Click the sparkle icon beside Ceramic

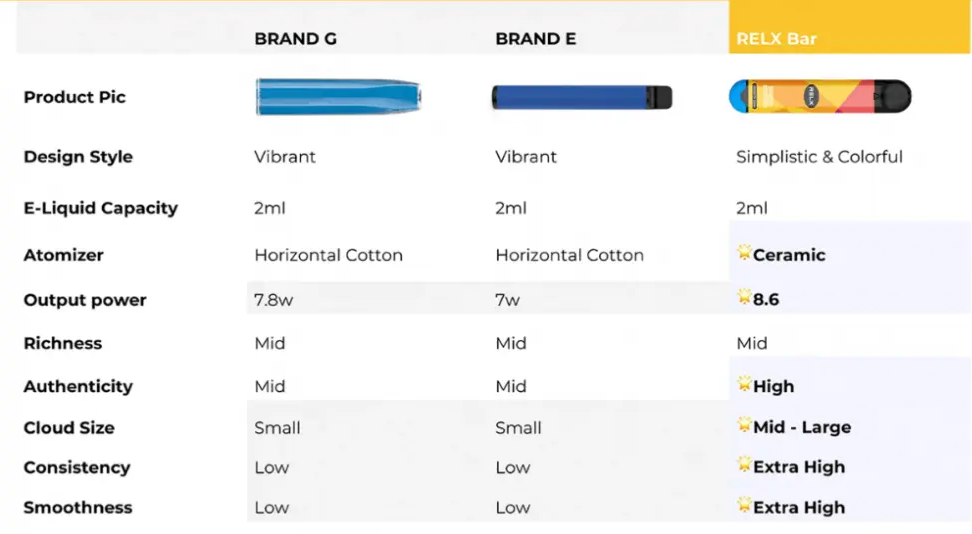pyautogui.click(x=744, y=253)
